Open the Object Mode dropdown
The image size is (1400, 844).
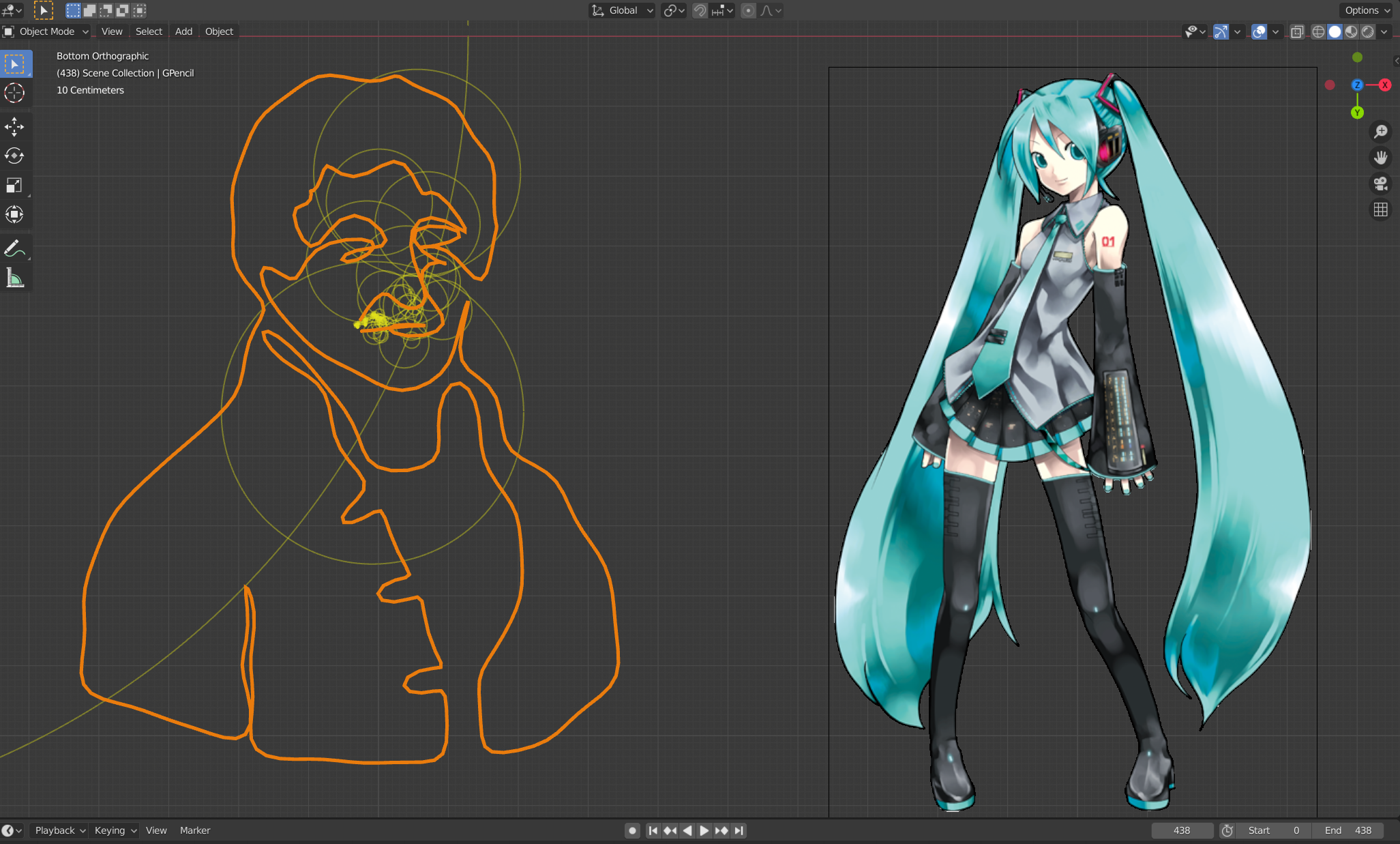(46, 31)
